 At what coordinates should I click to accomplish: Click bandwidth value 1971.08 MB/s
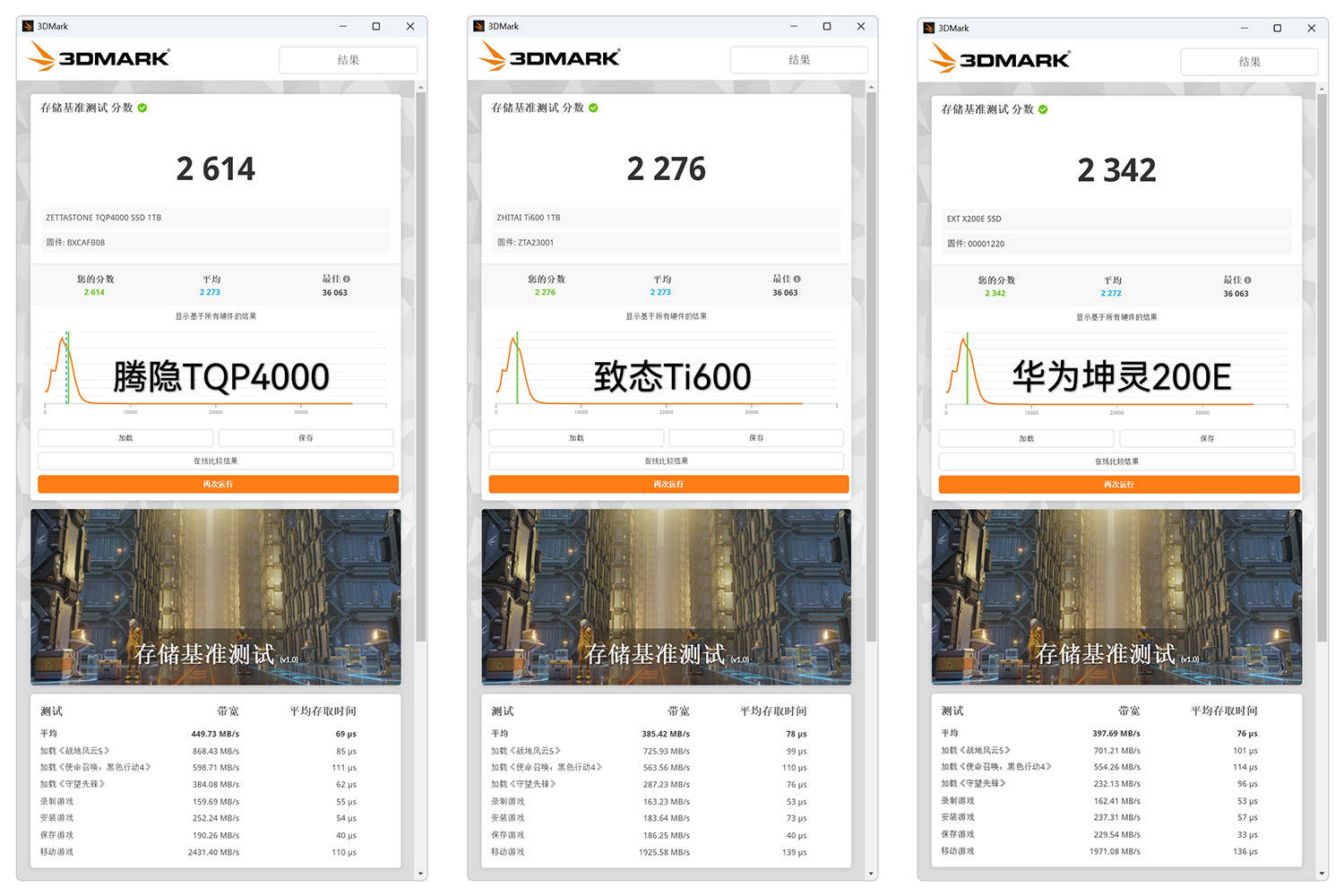coord(1115,851)
